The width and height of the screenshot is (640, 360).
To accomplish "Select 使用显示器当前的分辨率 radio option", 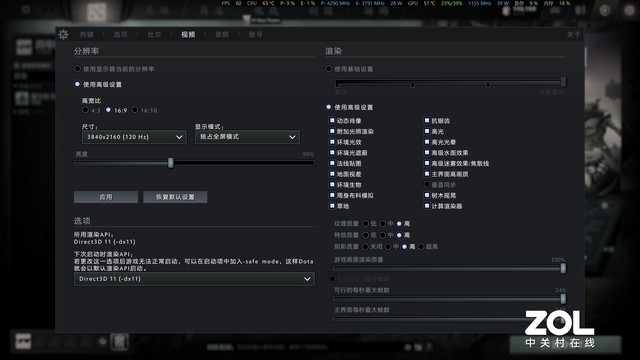I will [x=77, y=69].
